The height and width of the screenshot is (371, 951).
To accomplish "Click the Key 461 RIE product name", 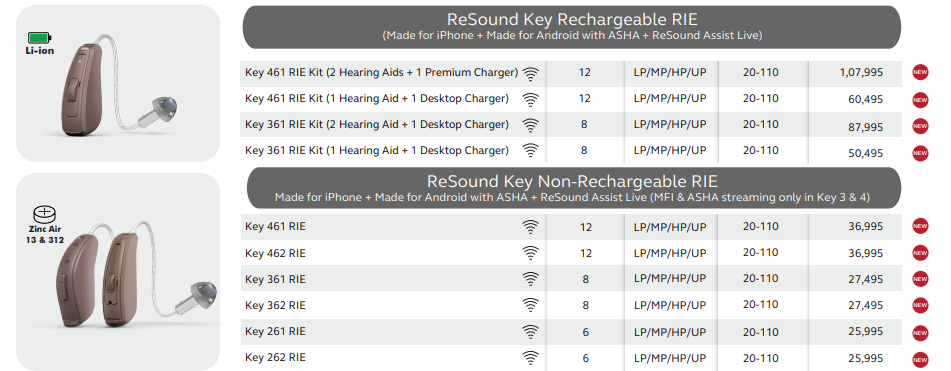I will [x=275, y=227].
